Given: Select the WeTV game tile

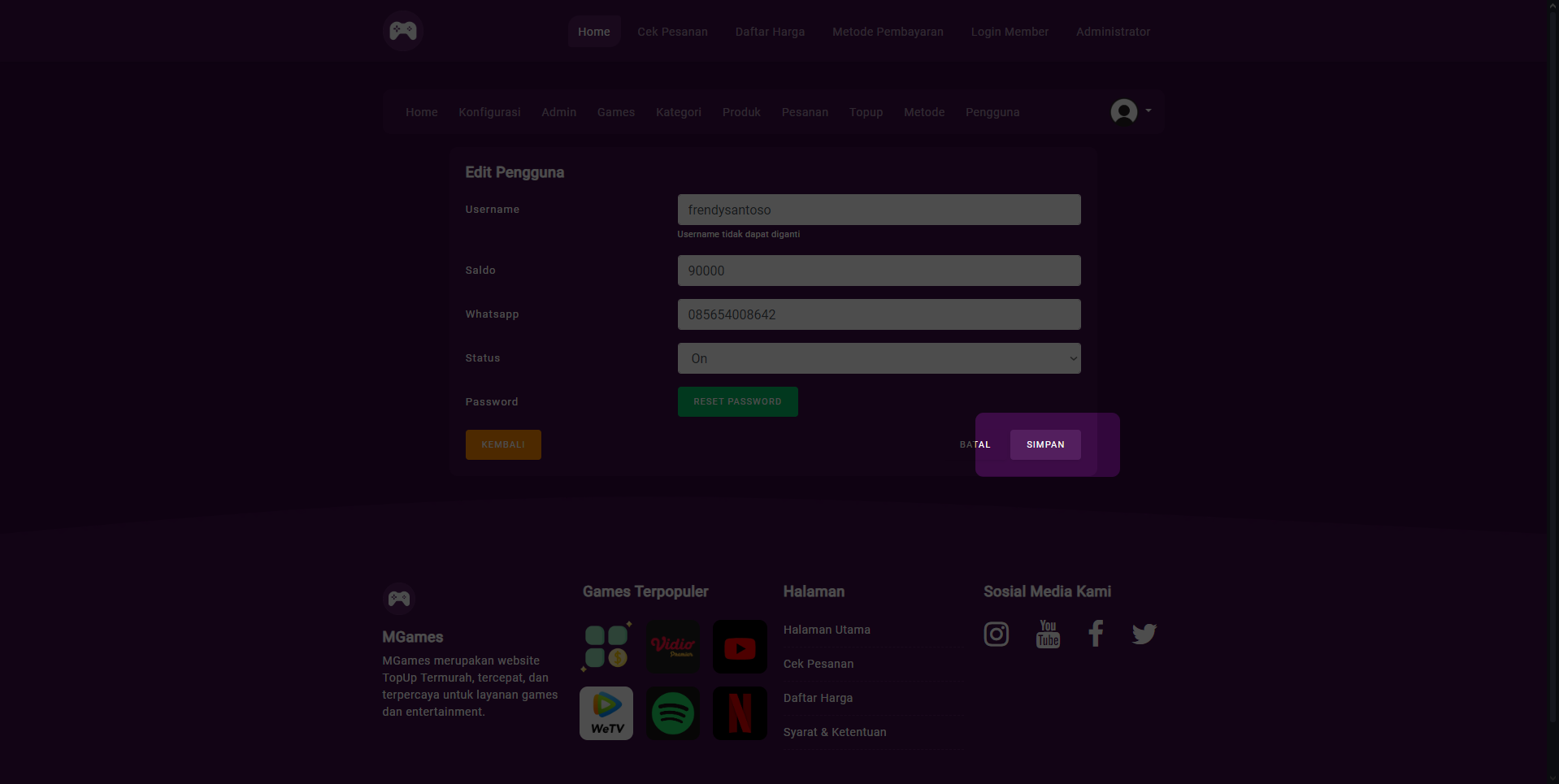Looking at the screenshot, I should coord(606,713).
